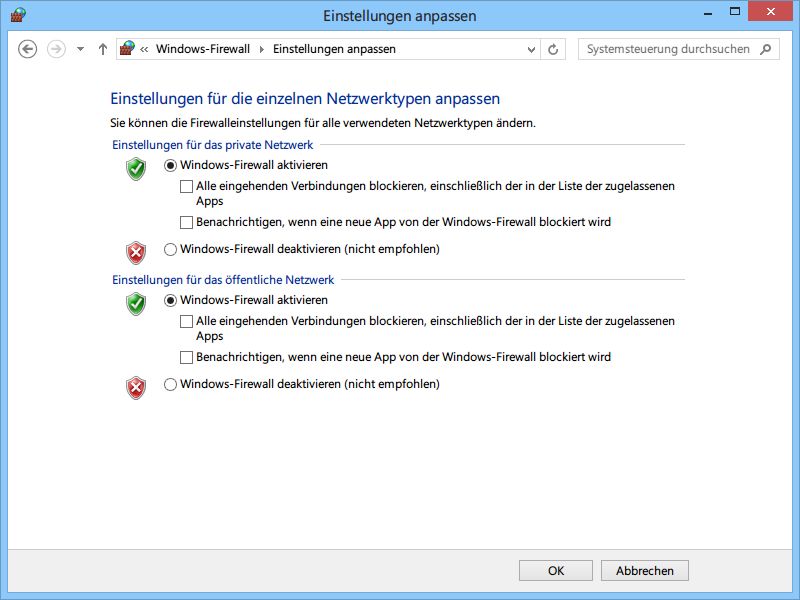
Task: Enable notifications for blocked apps in the private network
Action: pos(186,222)
